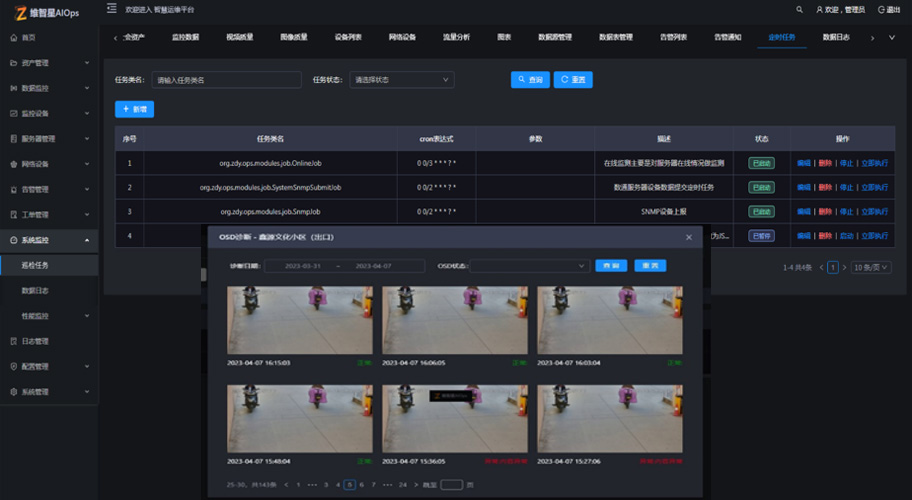Image resolution: width=912 pixels, height=500 pixels.
Task: Click the 任务类名 input field
Action: pos(226,80)
